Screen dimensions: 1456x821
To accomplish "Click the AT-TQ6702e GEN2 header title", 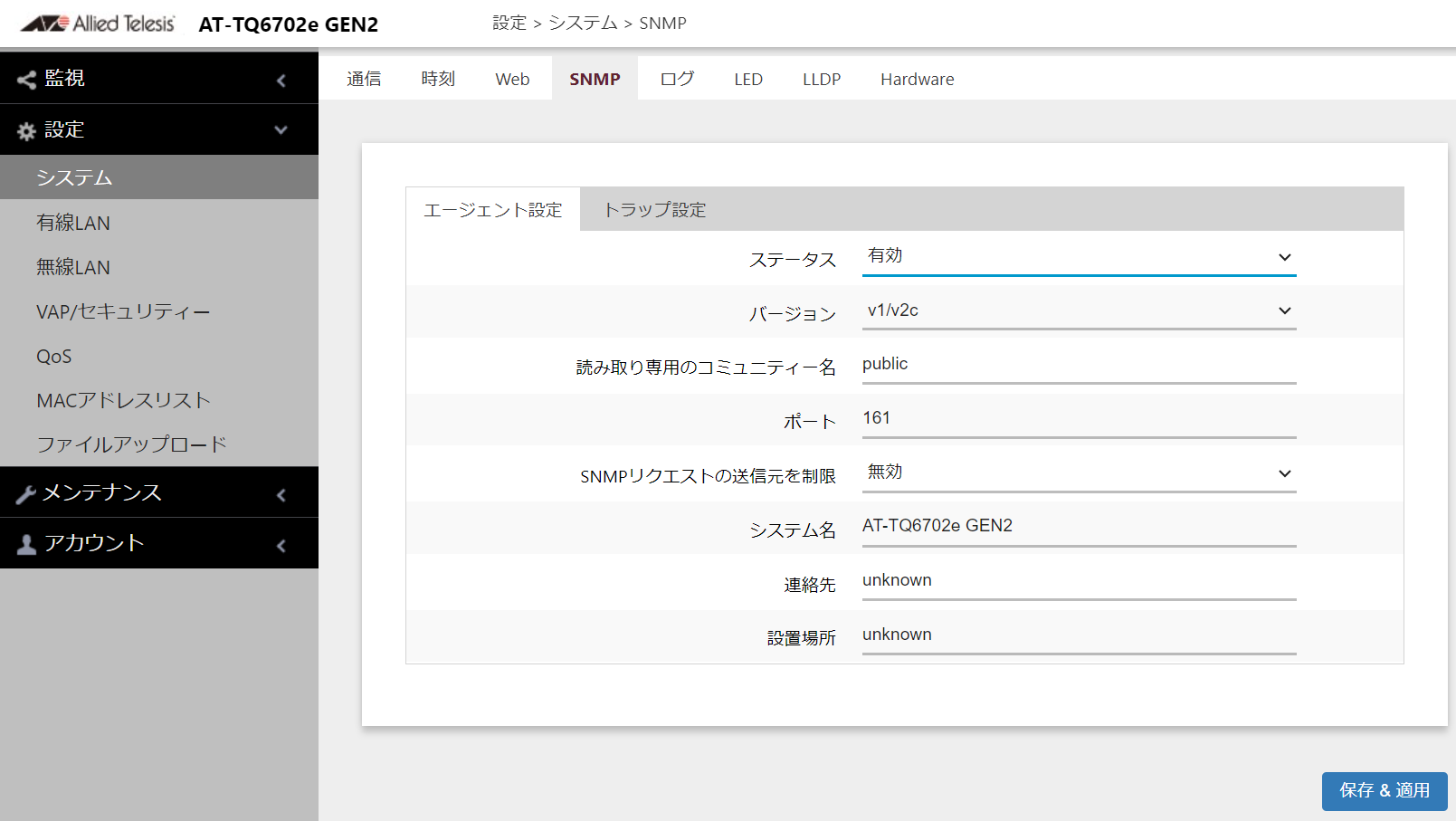I will tap(289, 24).
